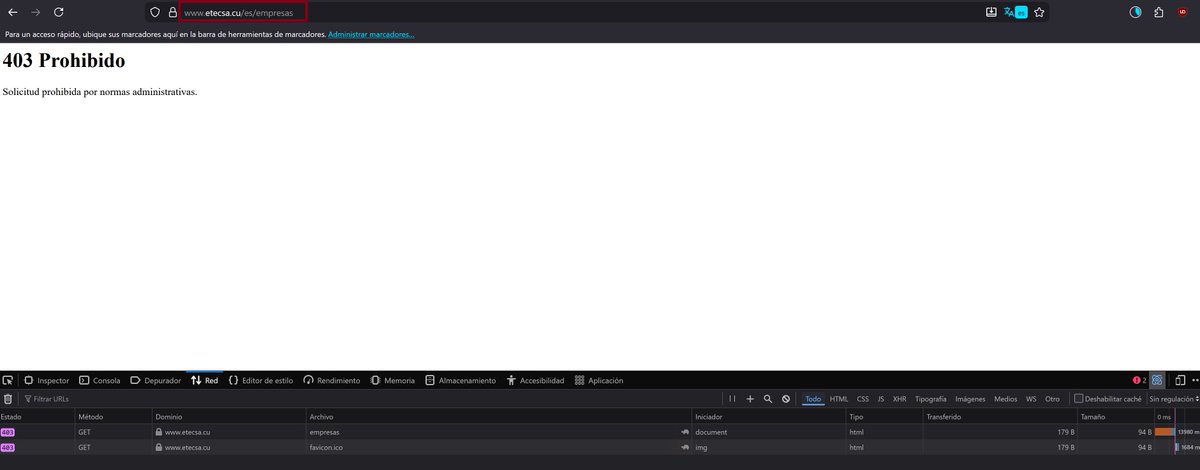Viewport: 1200px width, 470px height.
Task: Filter requests by HTML
Action: (838, 399)
